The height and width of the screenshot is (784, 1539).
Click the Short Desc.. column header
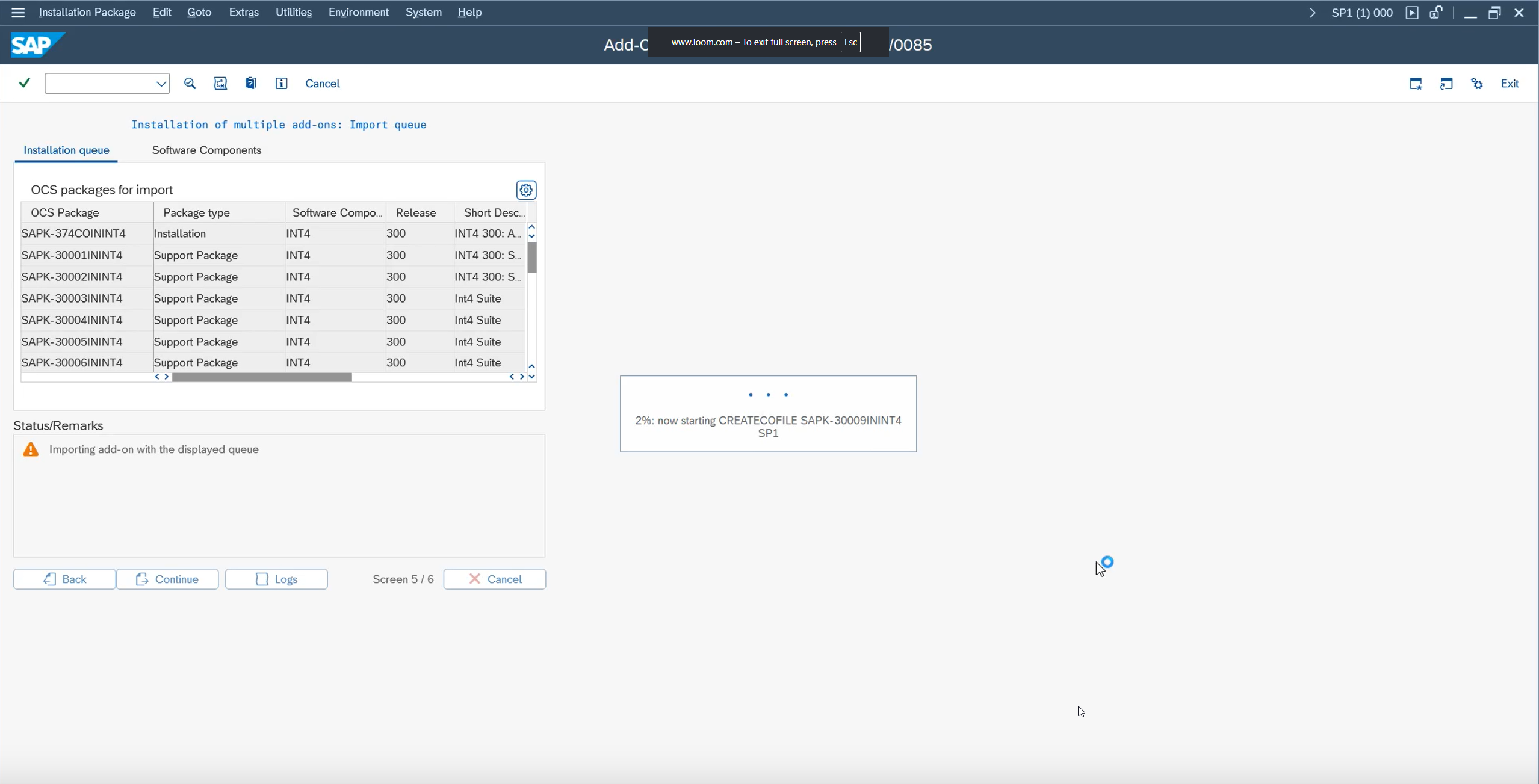pyautogui.click(x=490, y=212)
